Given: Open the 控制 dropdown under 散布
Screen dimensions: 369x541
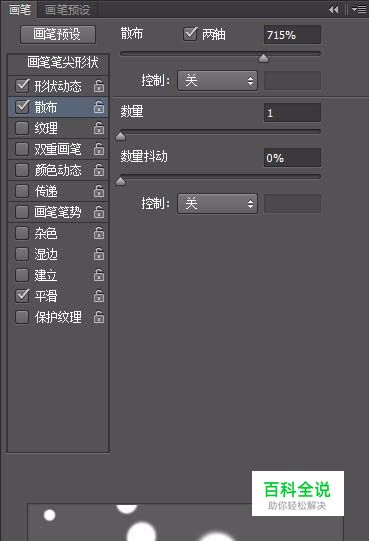Looking at the screenshot, I should [x=217, y=81].
